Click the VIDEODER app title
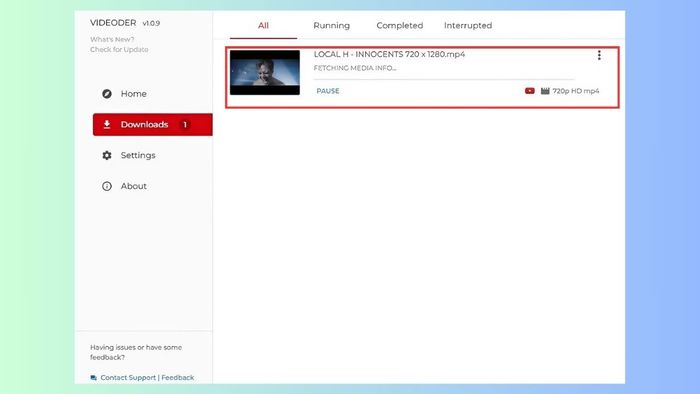Image resolution: width=700 pixels, height=394 pixels. [x=113, y=23]
